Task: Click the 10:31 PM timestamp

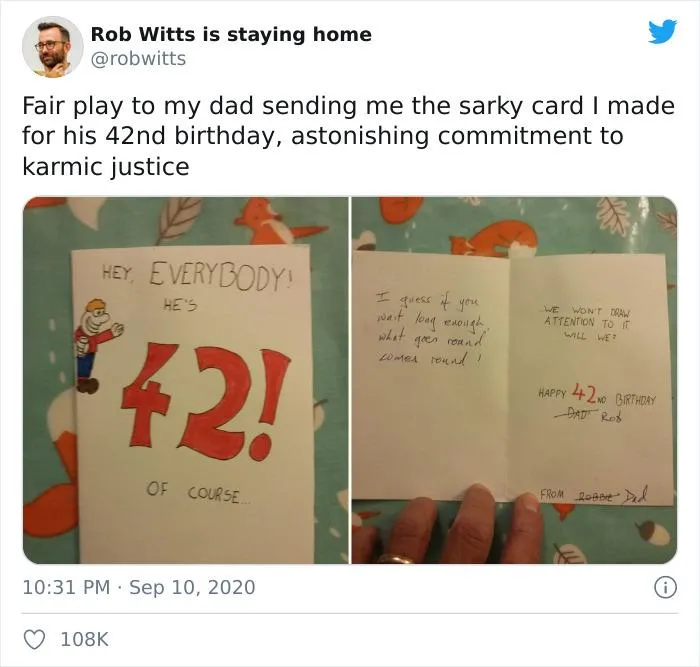Action: click(66, 587)
